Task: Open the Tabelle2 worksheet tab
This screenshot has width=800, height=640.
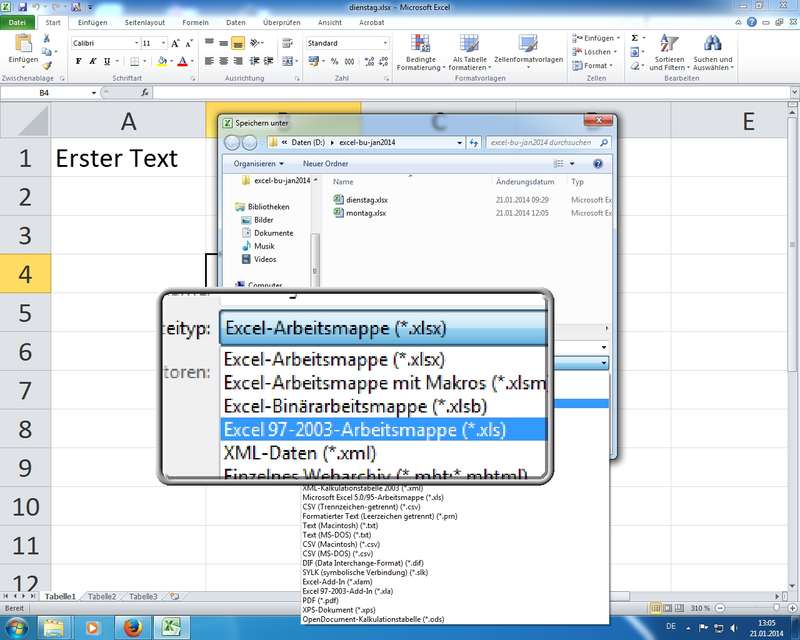Action: tap(101, 596)
